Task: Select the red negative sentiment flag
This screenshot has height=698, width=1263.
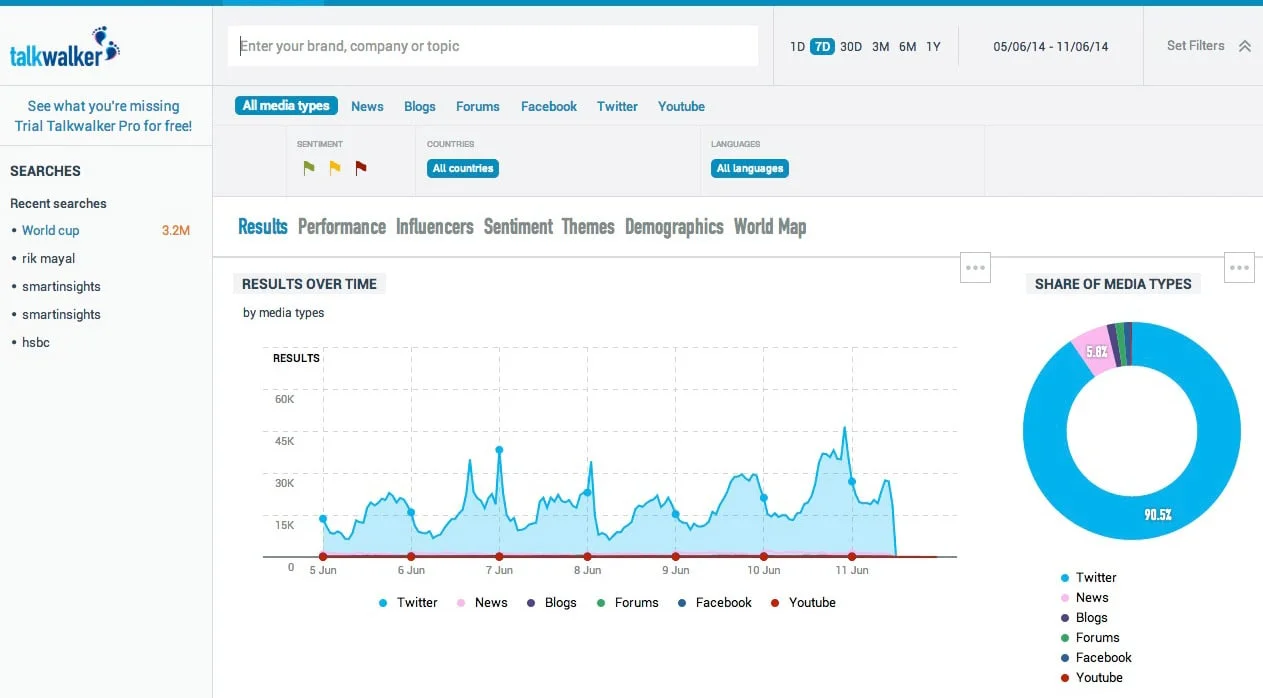Action: click(361, 168)
